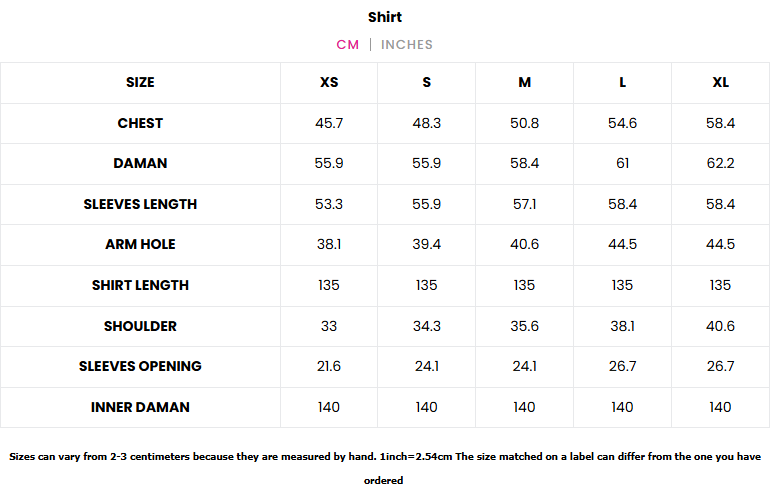This screenshot has width=773, height=502.
Task: Select the SLEEVES LENGTH row label
Action: 140,204
